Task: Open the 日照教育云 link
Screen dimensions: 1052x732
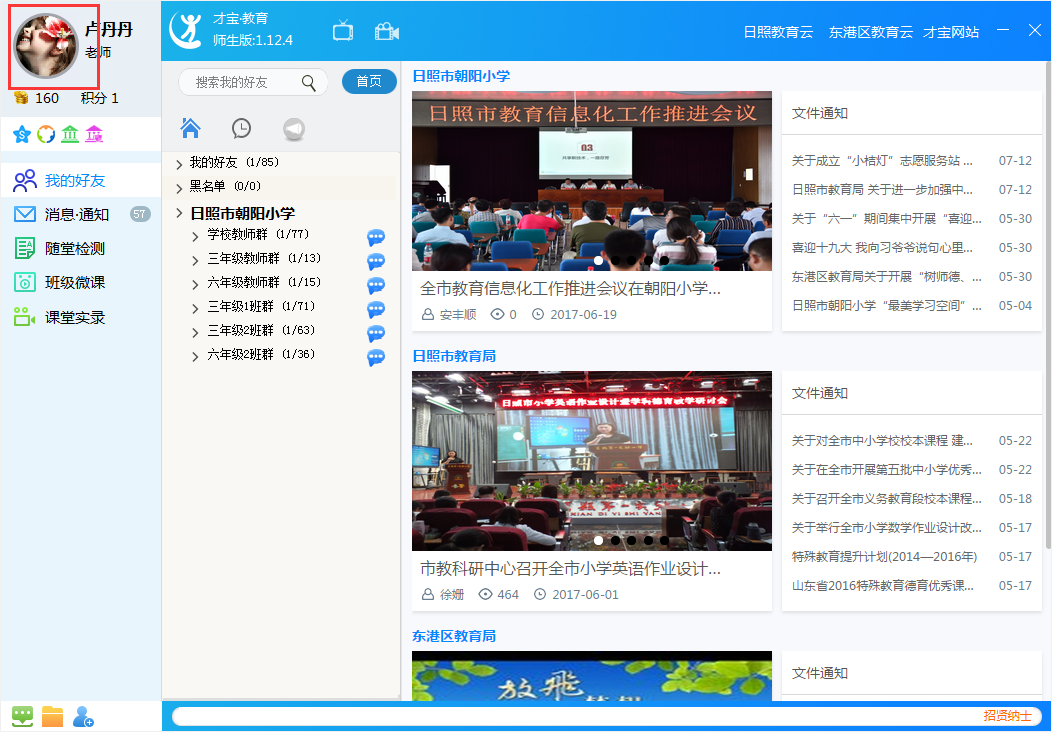Action: click(x=778, y=32)
